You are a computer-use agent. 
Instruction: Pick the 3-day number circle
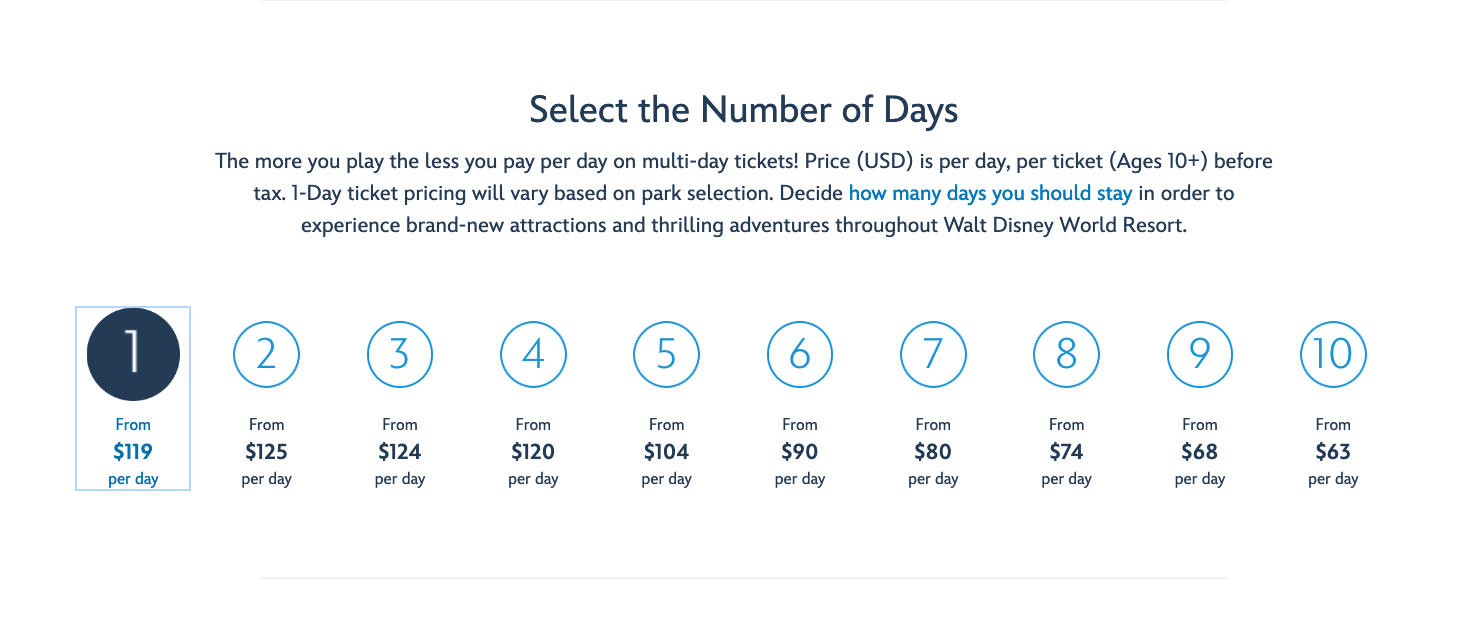400,354
